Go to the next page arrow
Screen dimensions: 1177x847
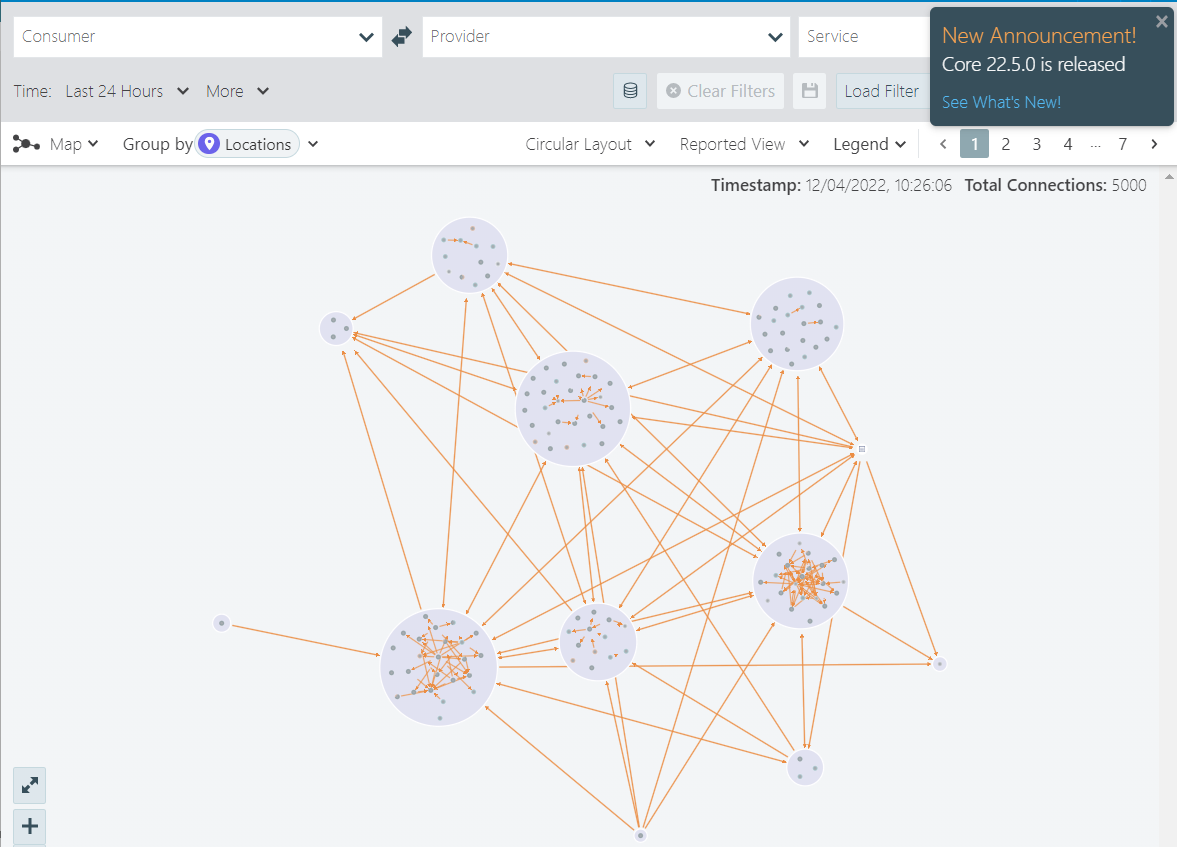point(1154,144)
